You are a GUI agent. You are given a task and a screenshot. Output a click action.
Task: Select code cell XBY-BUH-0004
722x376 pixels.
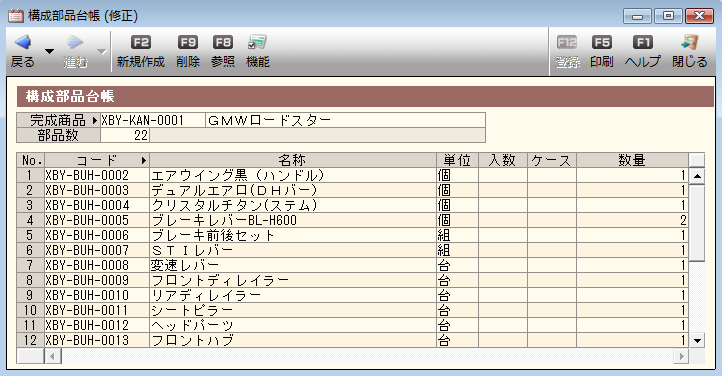[x=97, y=205]
